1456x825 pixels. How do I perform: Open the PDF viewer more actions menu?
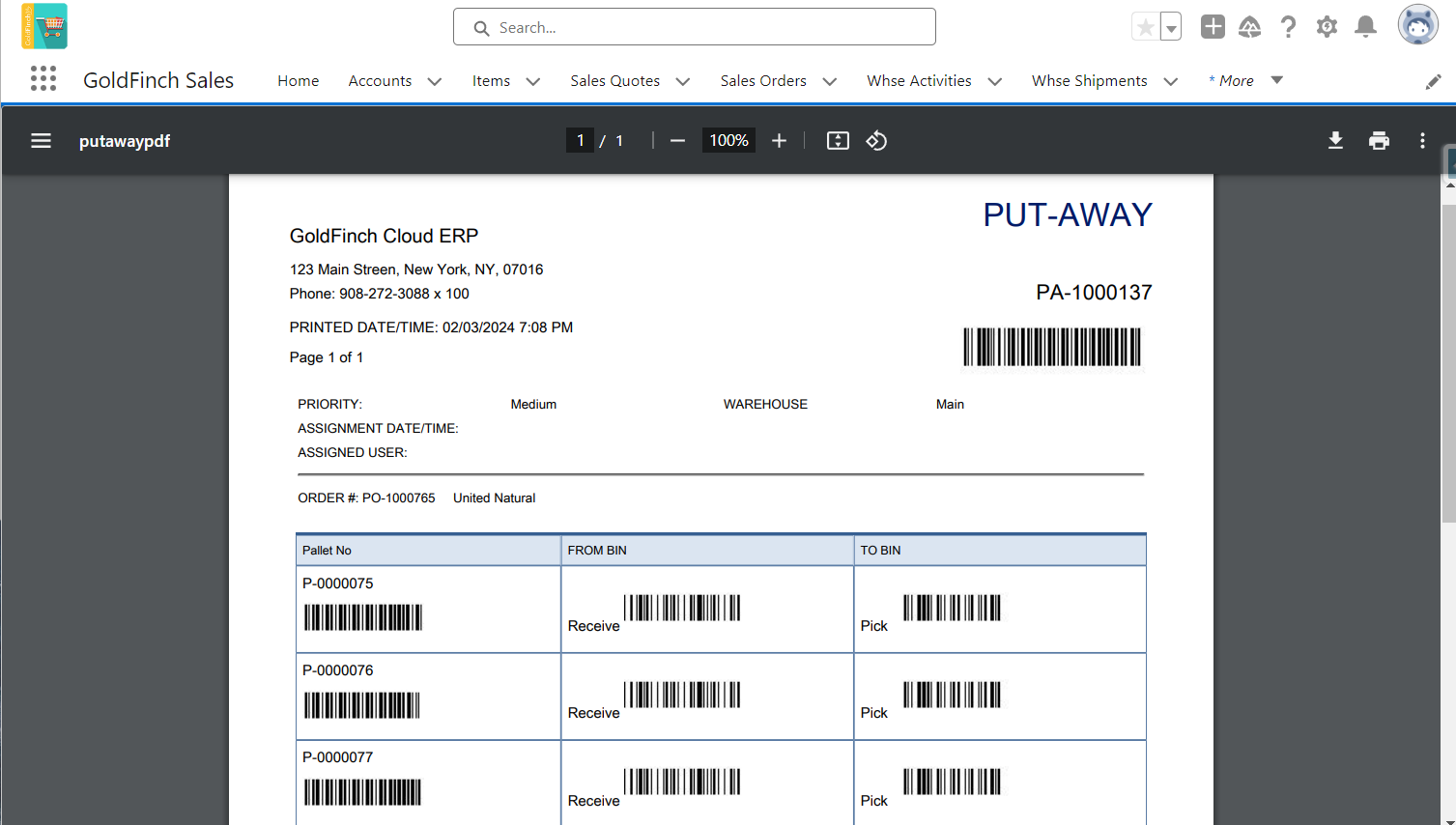click(x=1422, y=141)
